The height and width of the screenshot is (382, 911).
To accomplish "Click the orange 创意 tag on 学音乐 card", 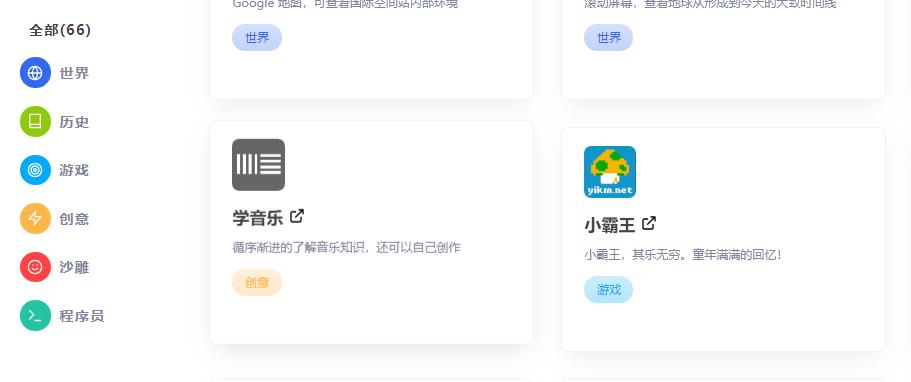I will point(257,283).
